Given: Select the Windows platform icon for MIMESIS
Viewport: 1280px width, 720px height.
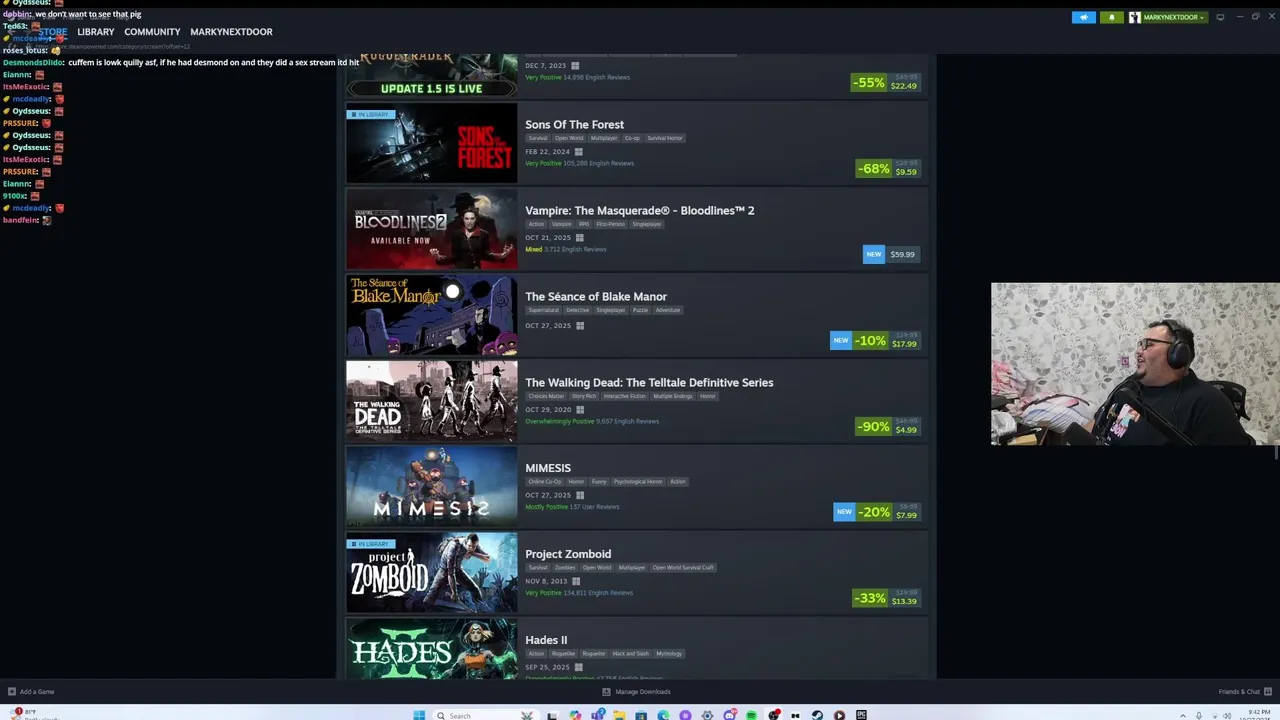Looking at the screenshot, I should click(x=579, y=495).
